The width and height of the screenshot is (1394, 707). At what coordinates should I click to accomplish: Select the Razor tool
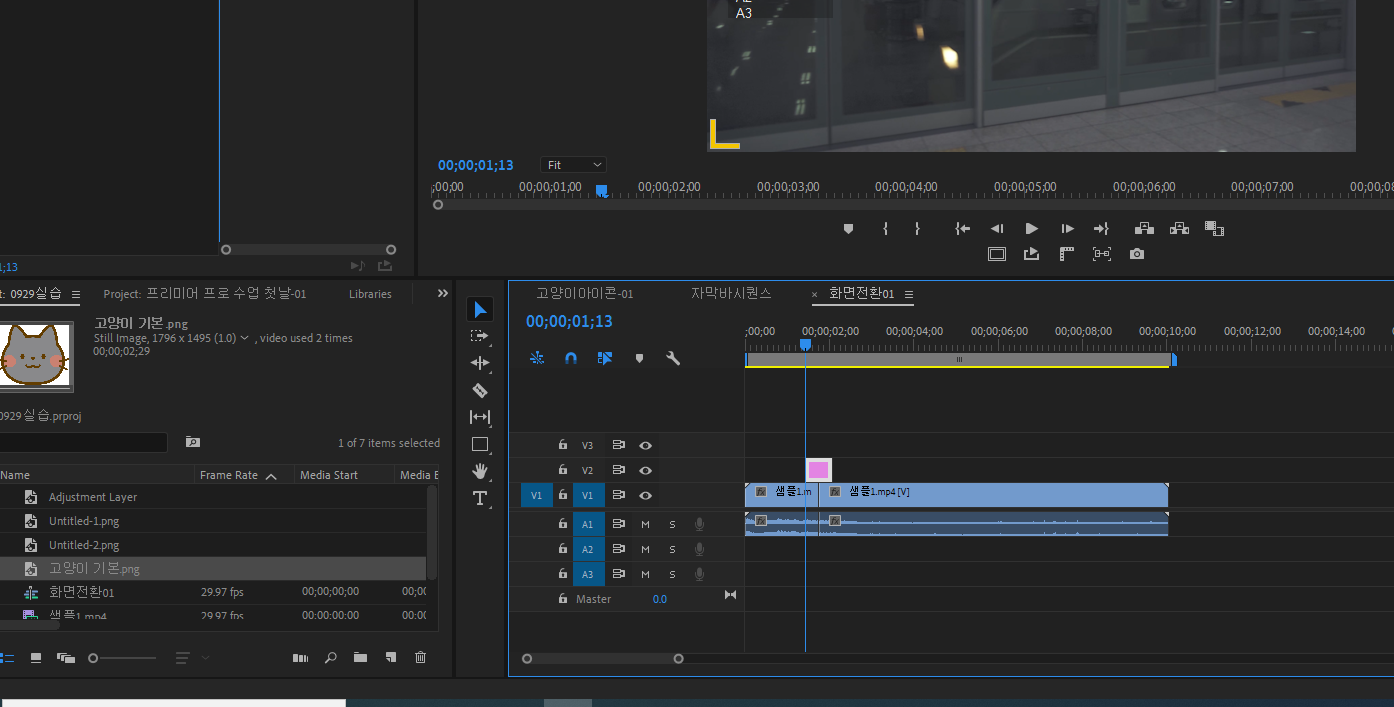(x=480, y=390)
